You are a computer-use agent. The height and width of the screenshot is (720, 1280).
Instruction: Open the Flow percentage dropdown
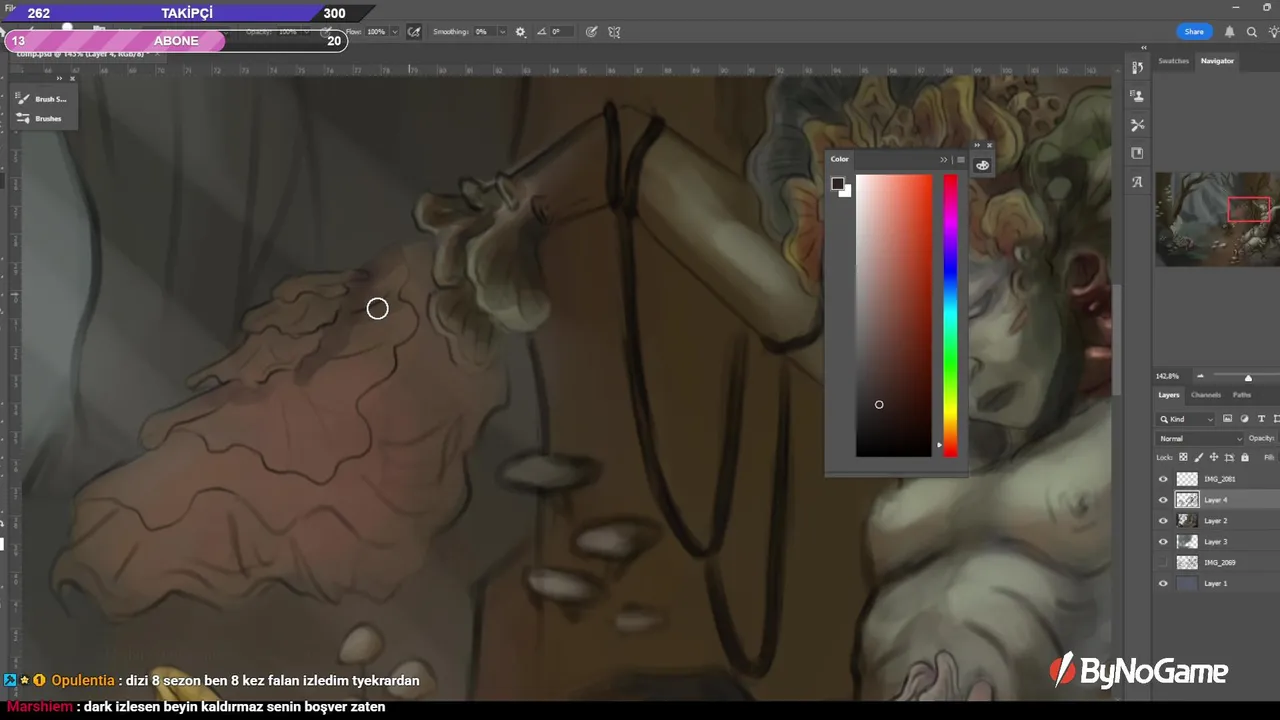[394, 32]
